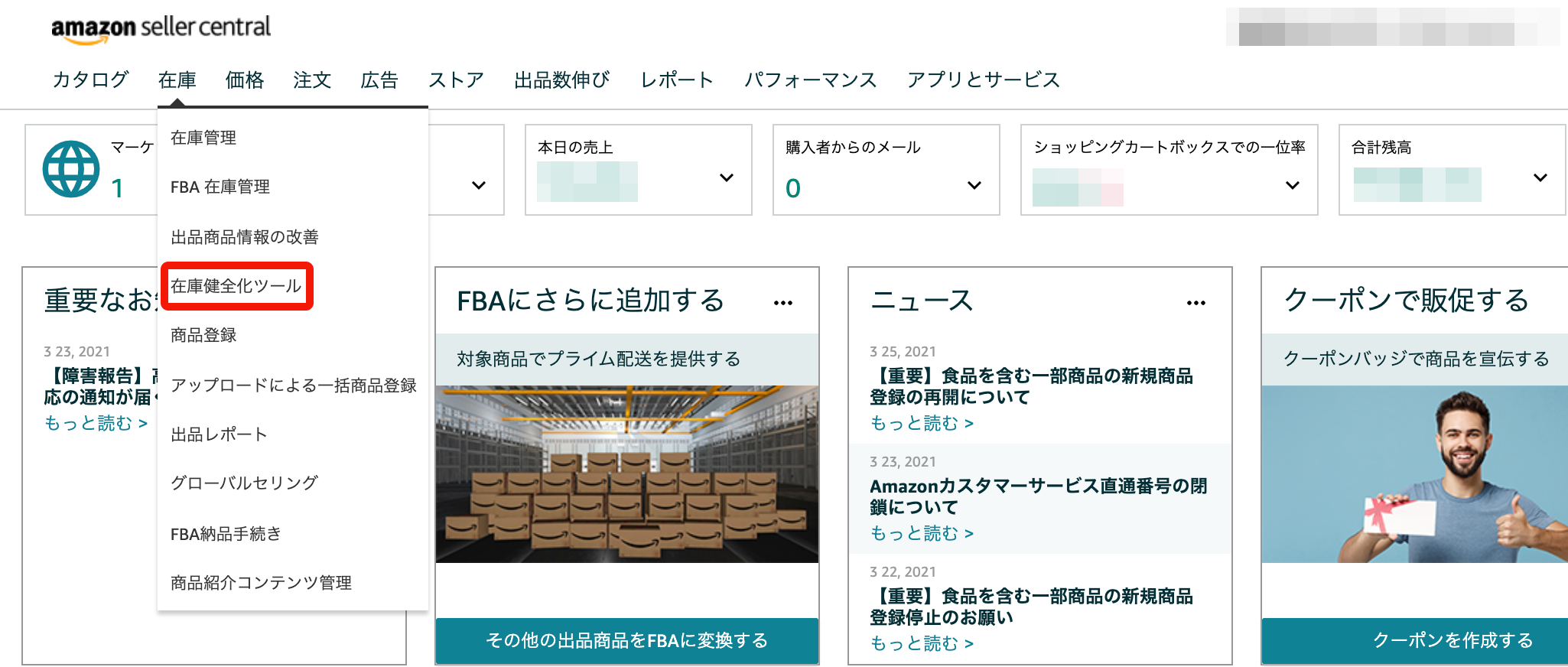
Task: Open もっと読む link in 重要なお知らせ card
Action: pos(96,423)
